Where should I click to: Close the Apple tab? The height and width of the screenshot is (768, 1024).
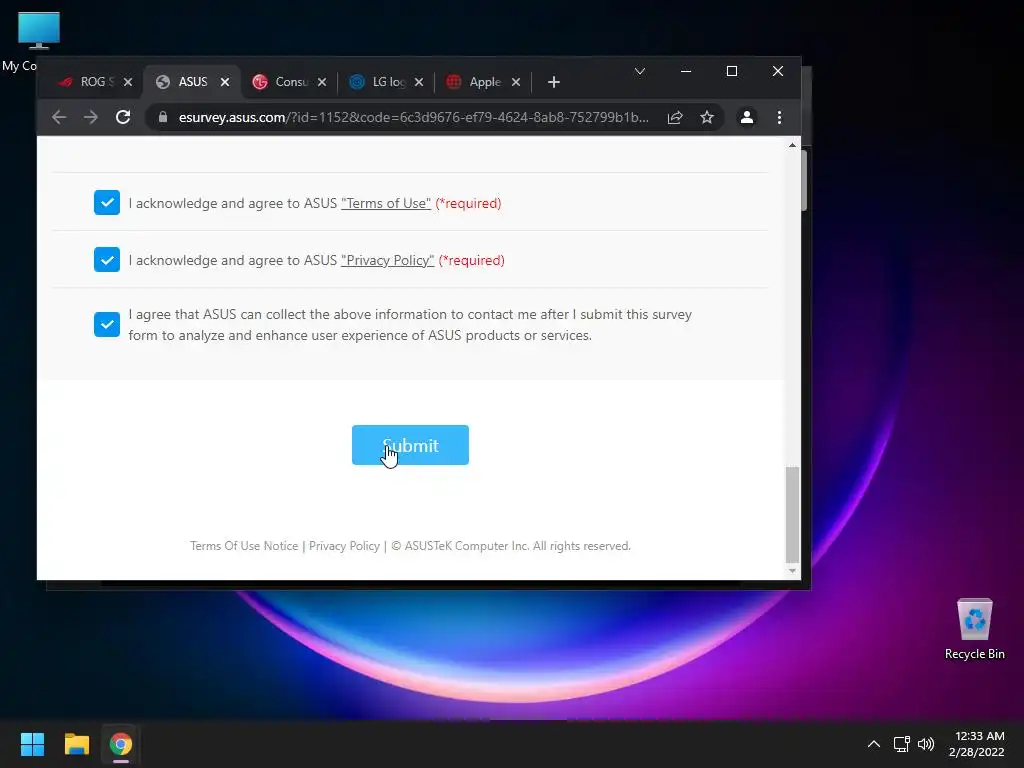[516, 82]
